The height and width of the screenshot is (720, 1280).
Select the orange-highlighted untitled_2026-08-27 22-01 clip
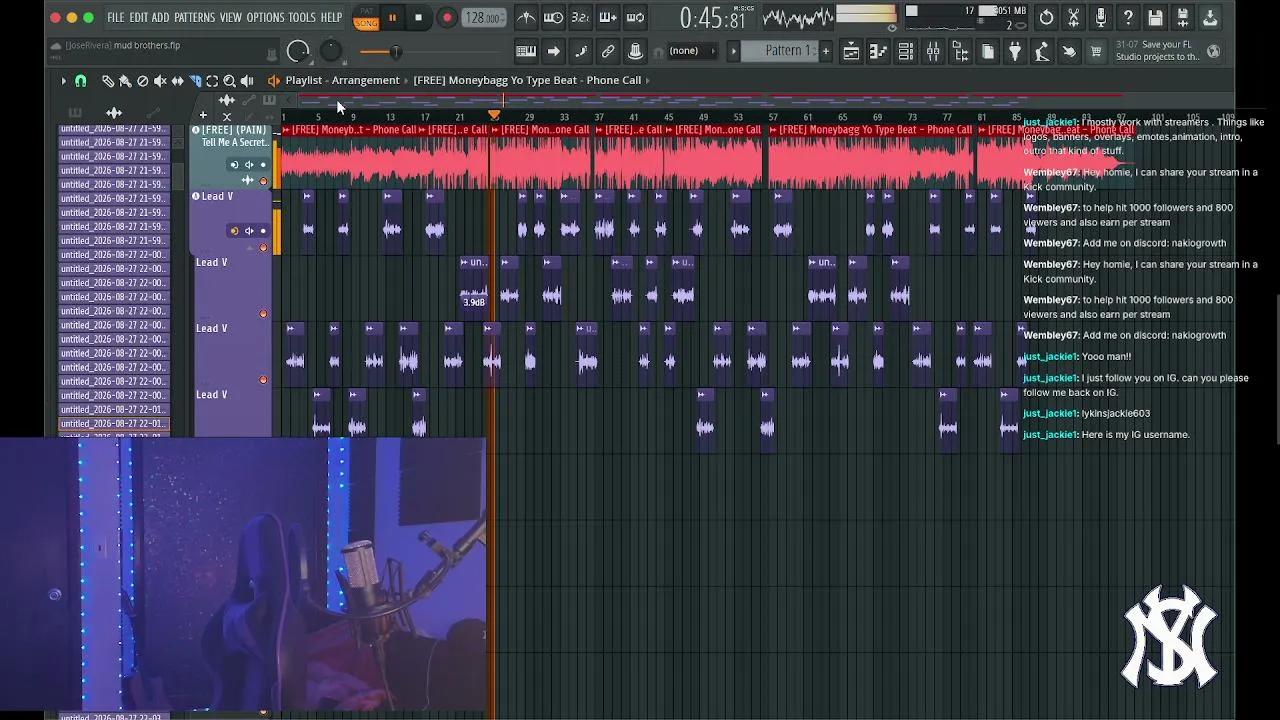(x=113, y=424)
